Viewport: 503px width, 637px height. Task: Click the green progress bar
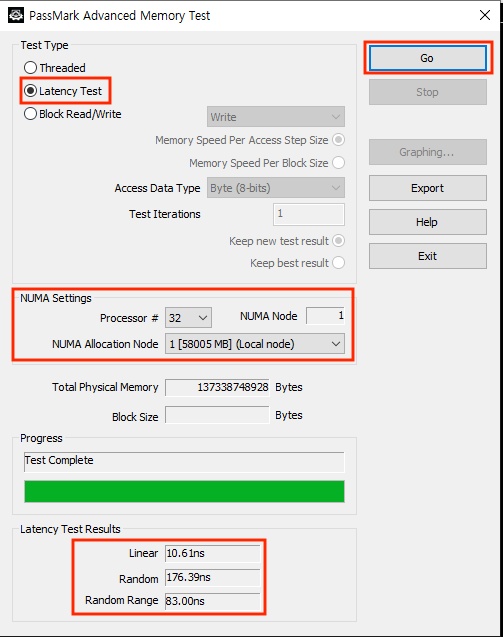(x=184, y=492)
